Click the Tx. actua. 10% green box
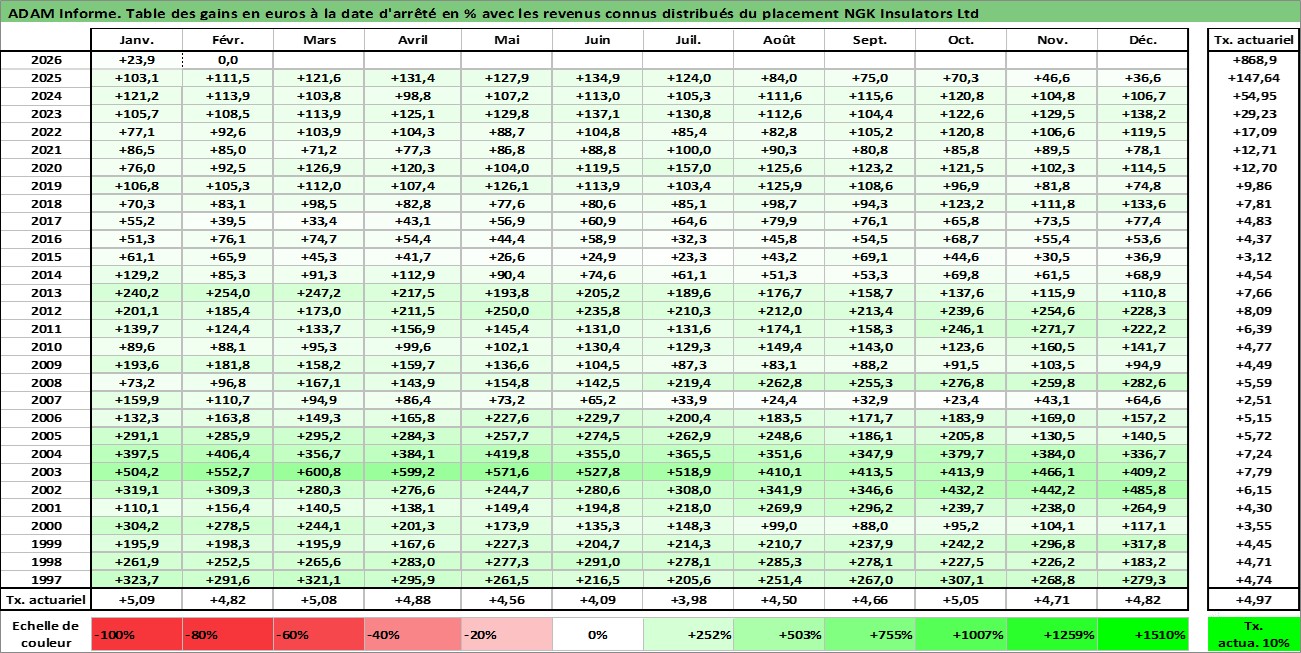Screen dimensions: 1301x653 (x=1253, y=634)
